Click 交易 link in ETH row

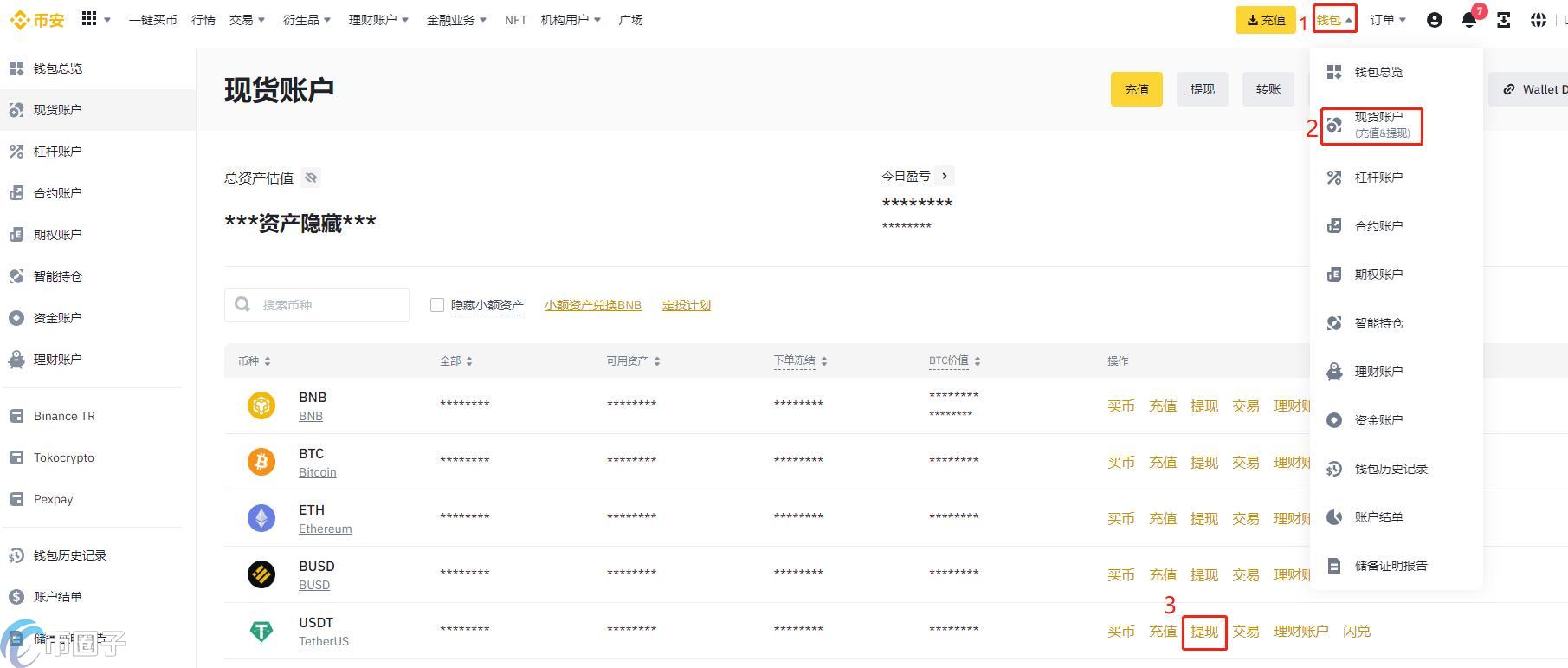(1246, 519)
